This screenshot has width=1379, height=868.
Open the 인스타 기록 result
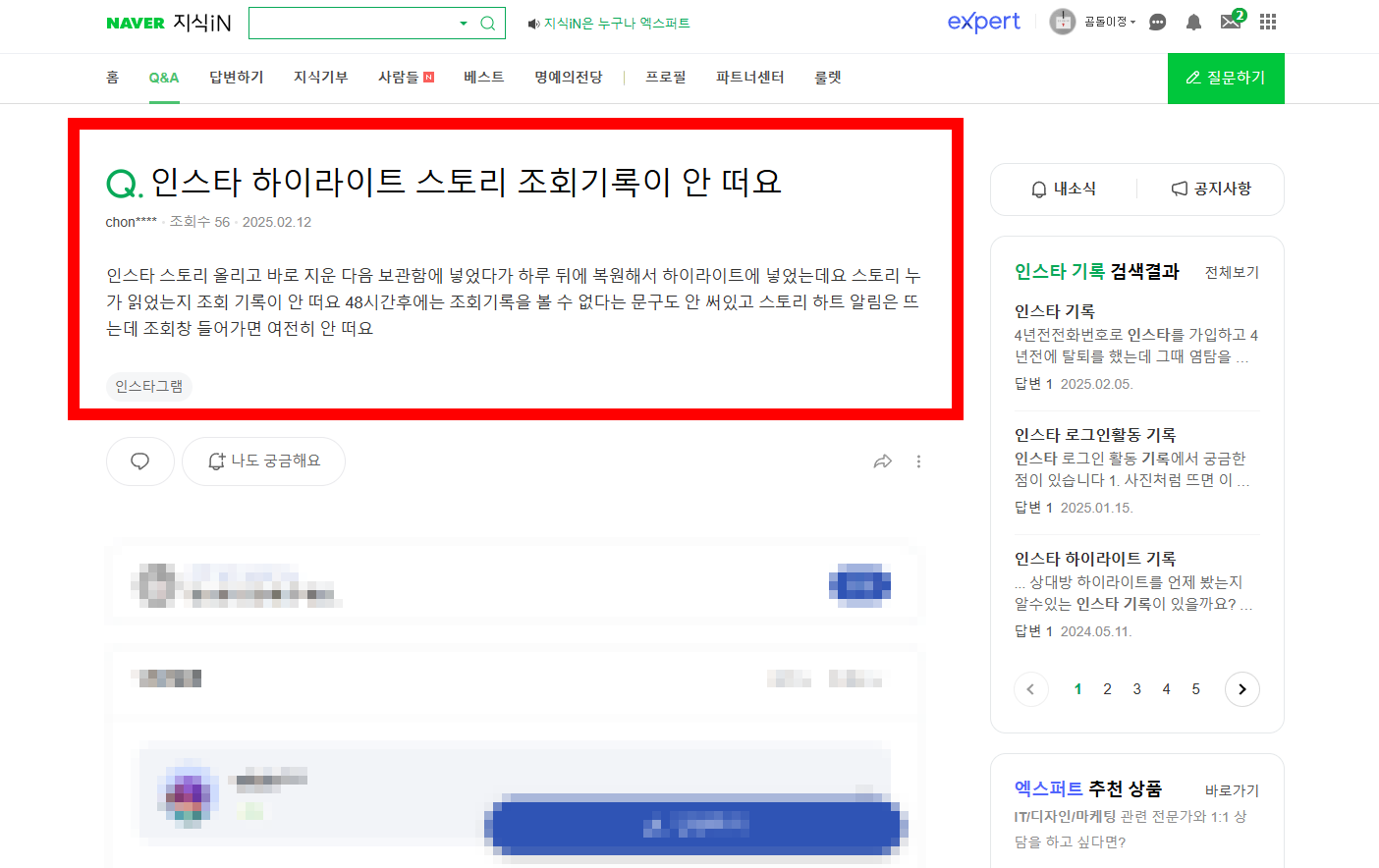click(1055, 311)
